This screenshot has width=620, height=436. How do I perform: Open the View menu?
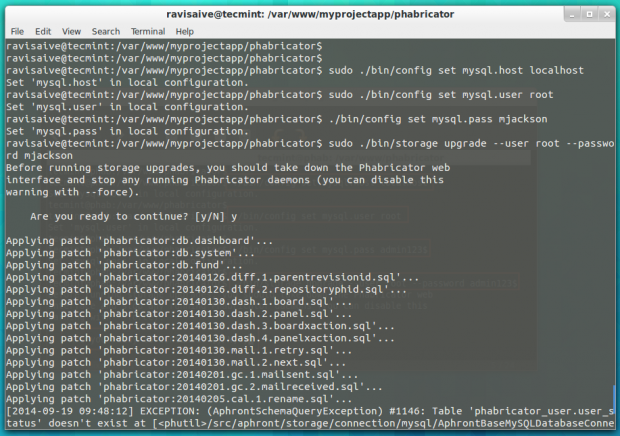(x=71, y=31)
